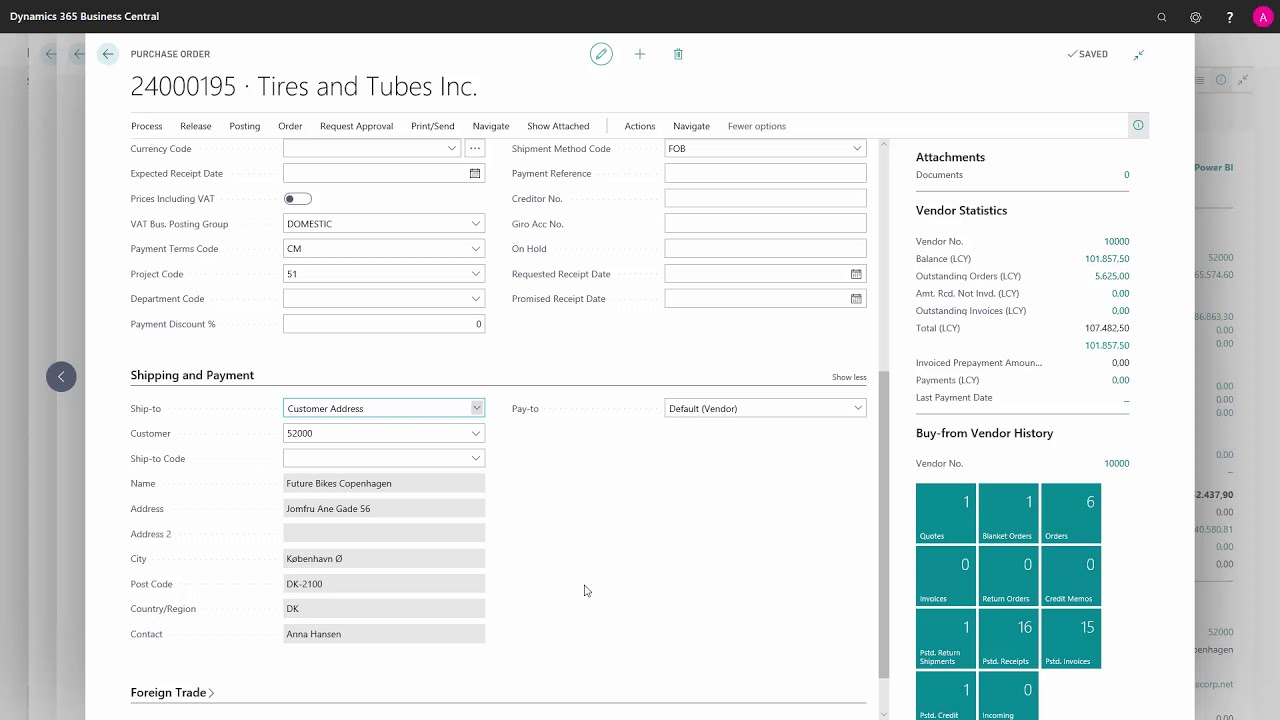
Task: Open Balance (LCY) 101.857,50 link
Action: (1107, 259)
